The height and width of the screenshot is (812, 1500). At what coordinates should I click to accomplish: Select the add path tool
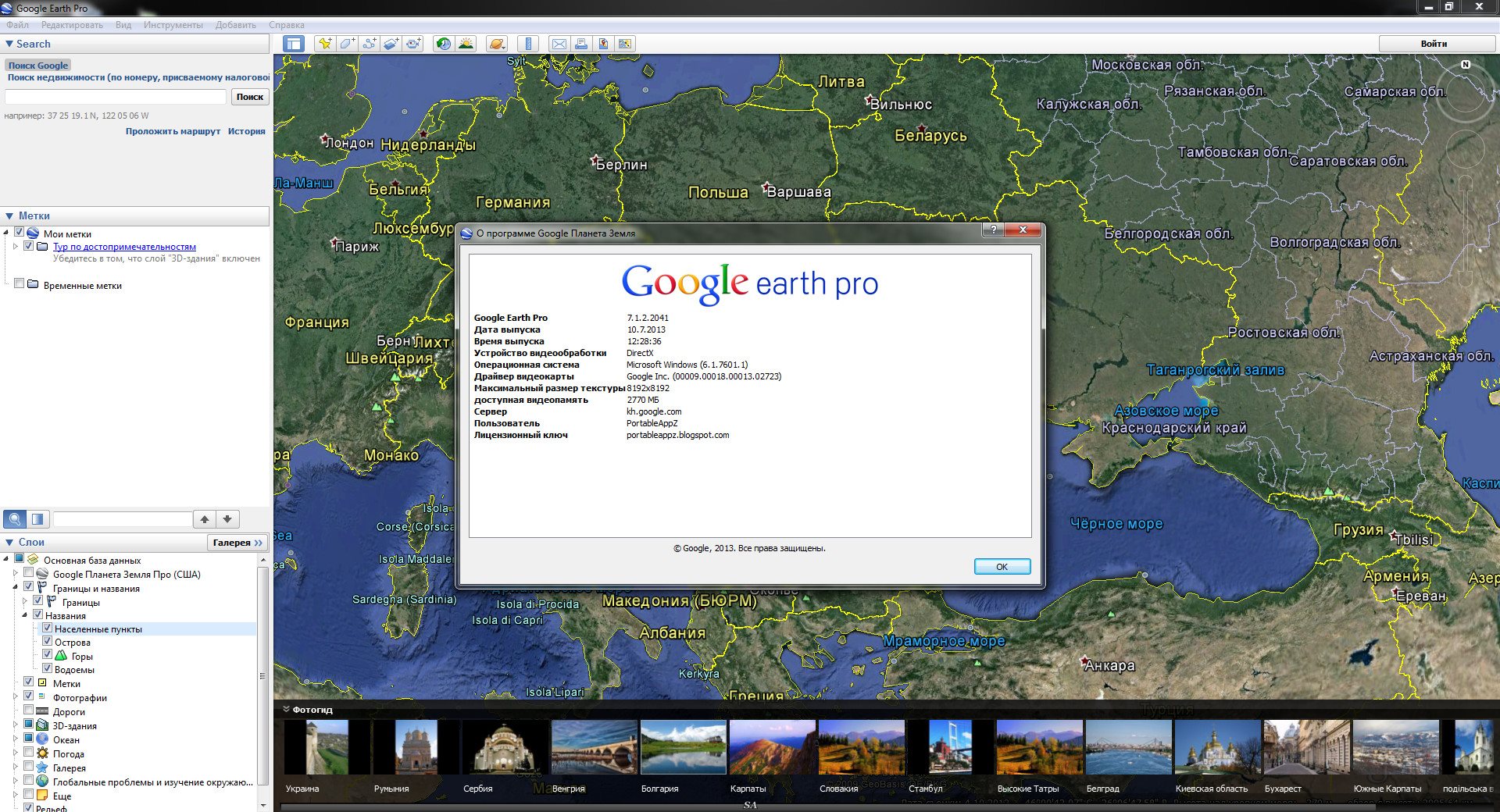click(370, 44)
